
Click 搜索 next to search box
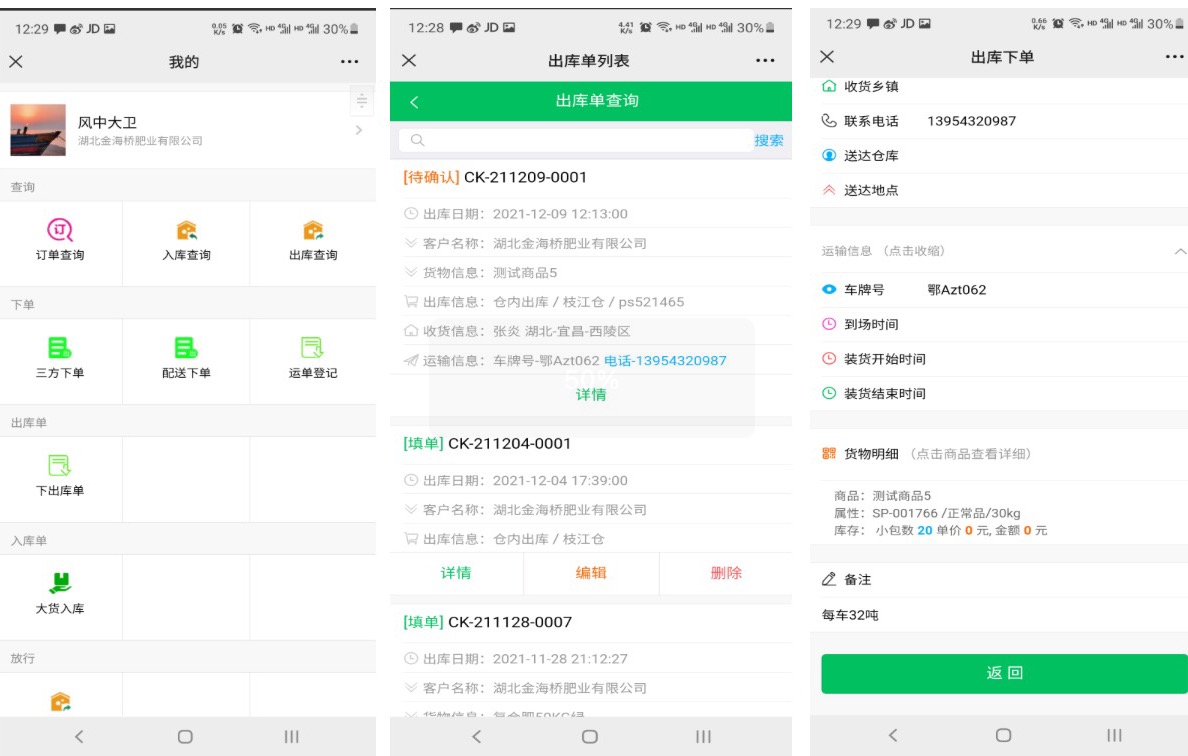(769, 141)
